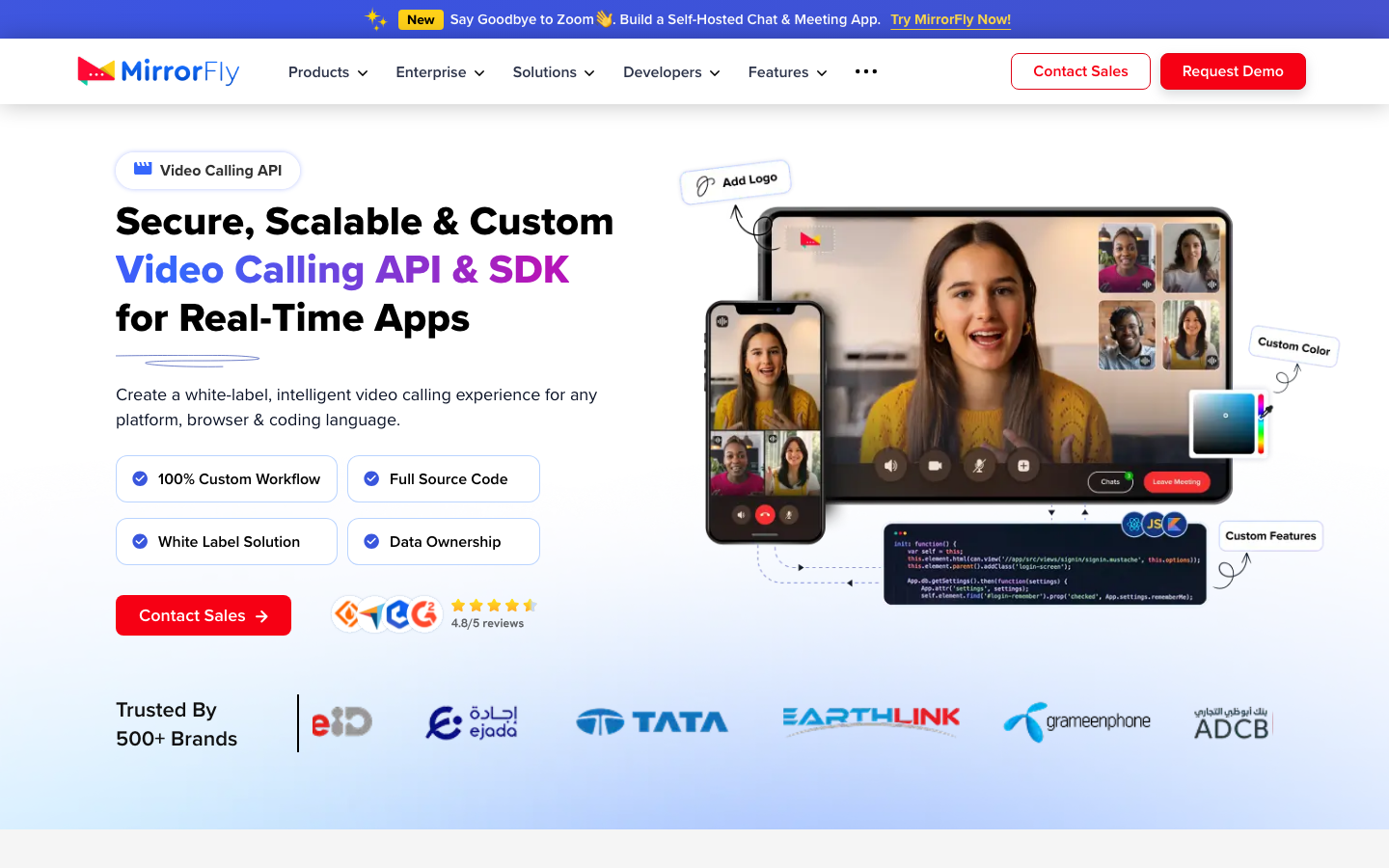Click the audio waveform icon atop the phone screen
The height and width of the screenshot is (868, 1389).
click(x=722, y=320)
